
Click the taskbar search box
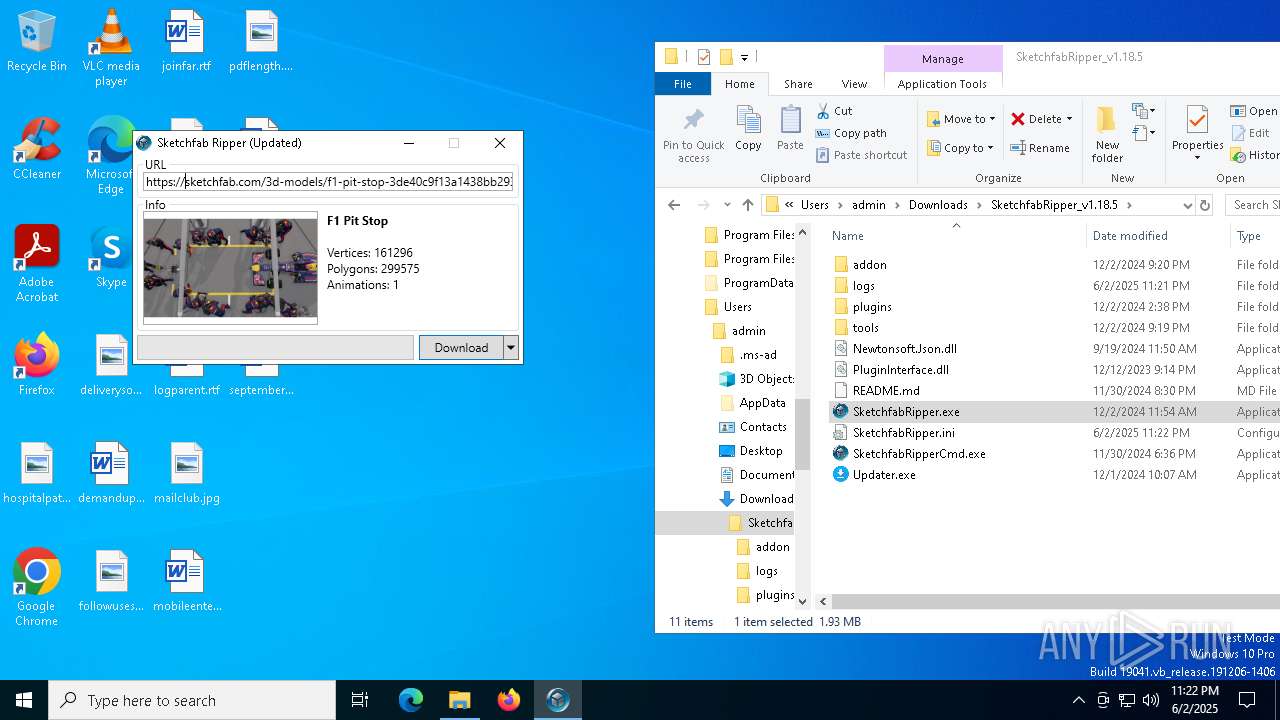(x=192, y=700)
